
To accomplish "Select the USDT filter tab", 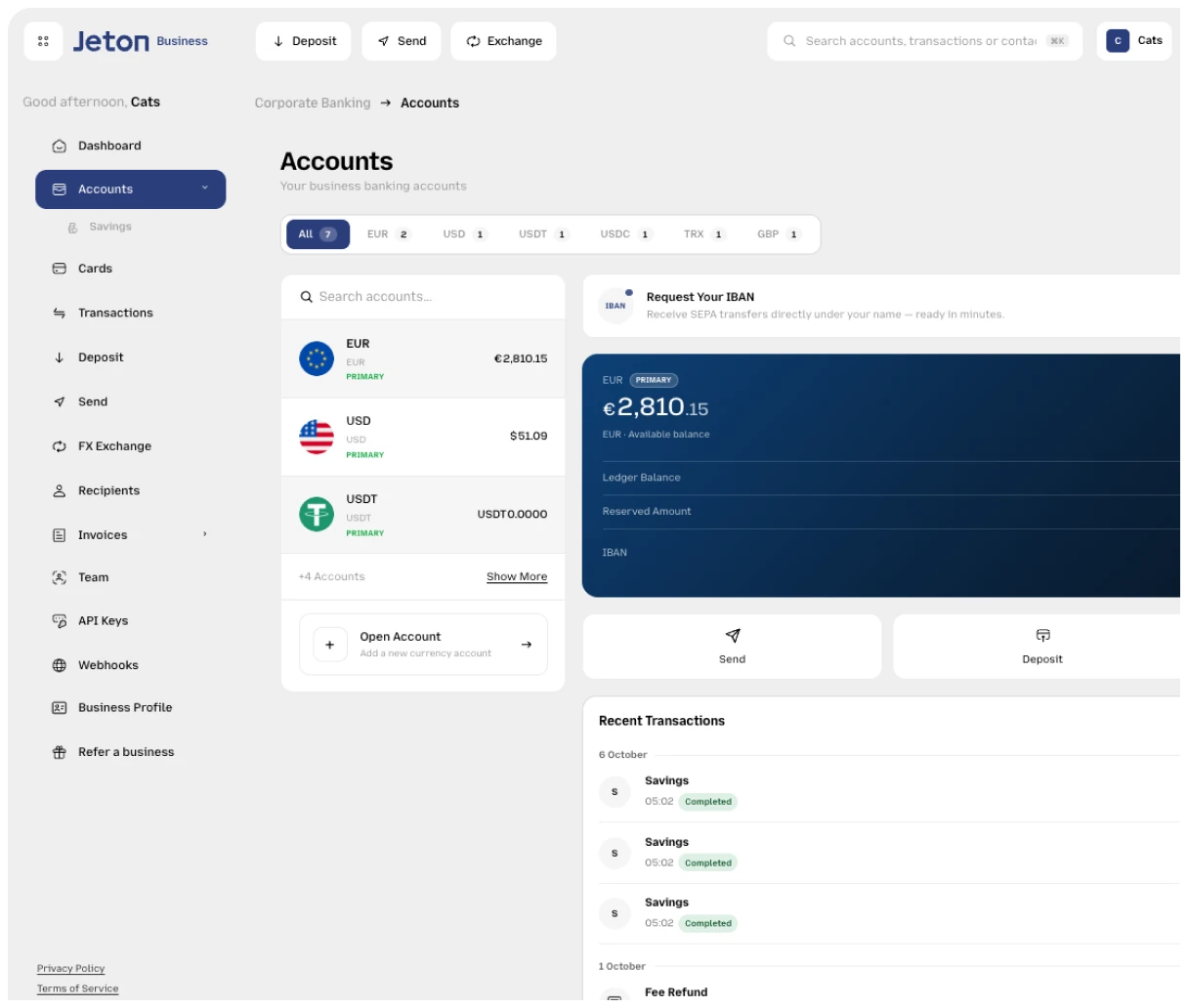I will pyautogui.click(x=543, y=234).
